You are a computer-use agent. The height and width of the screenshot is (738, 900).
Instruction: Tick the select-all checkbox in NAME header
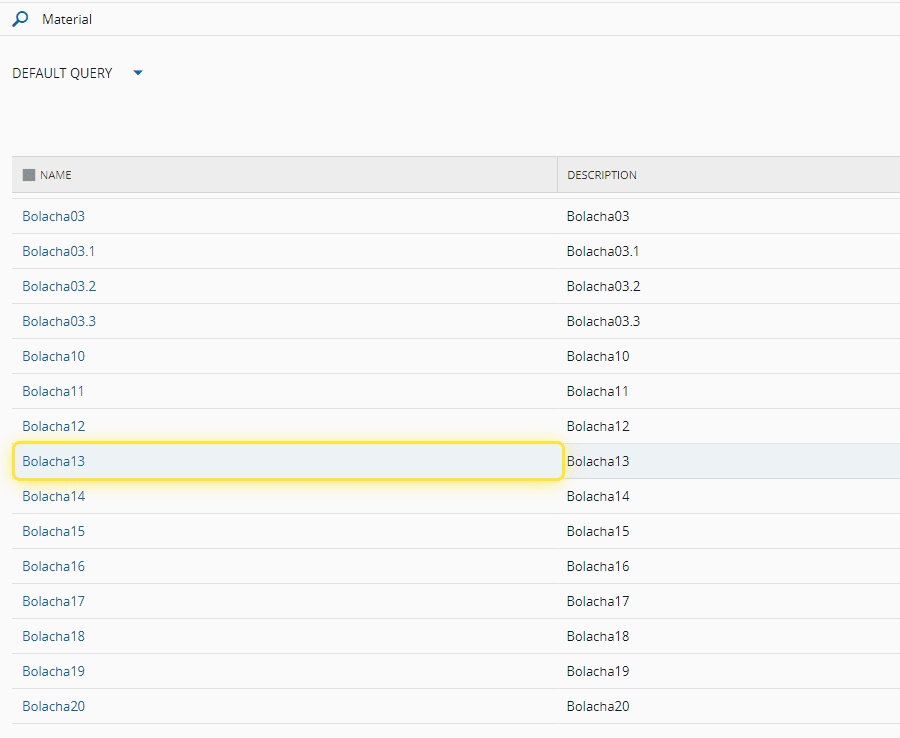click(29, 175)
